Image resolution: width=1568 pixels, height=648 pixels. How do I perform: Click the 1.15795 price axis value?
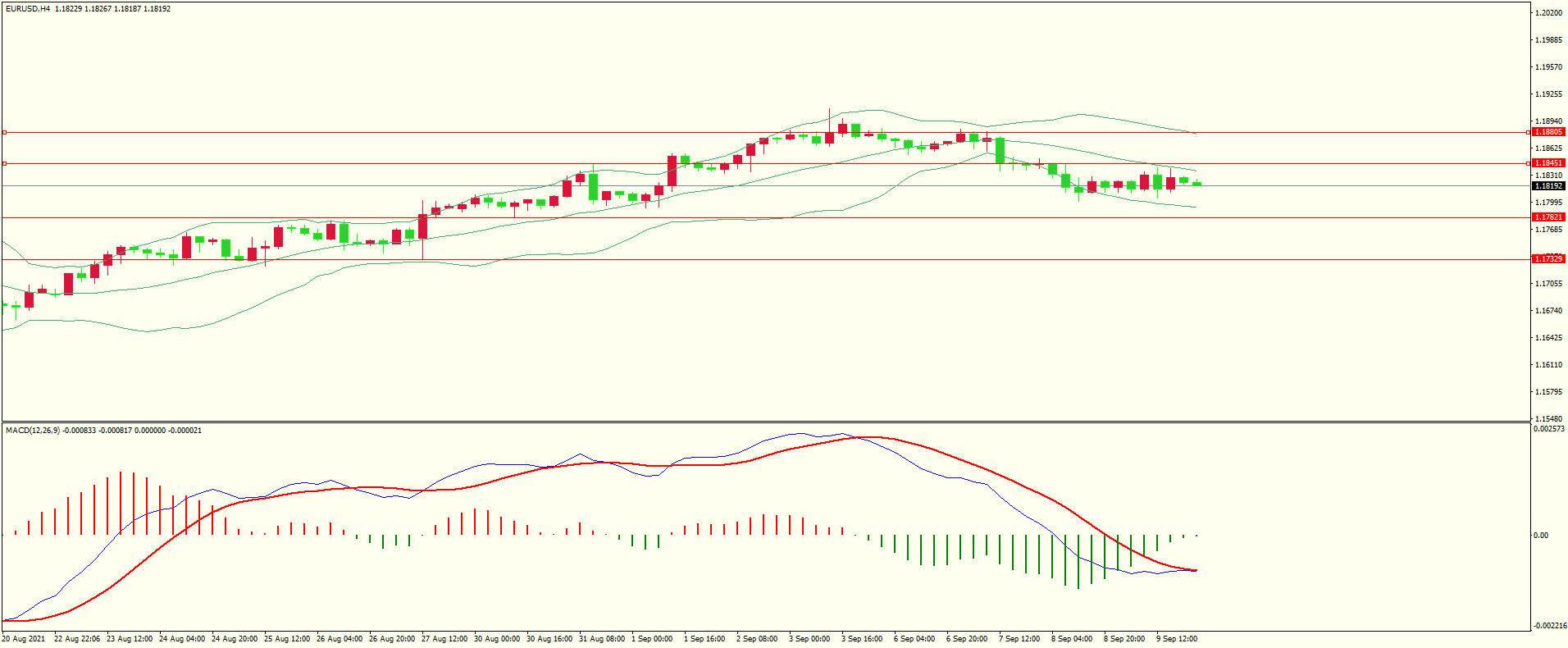1548,392
